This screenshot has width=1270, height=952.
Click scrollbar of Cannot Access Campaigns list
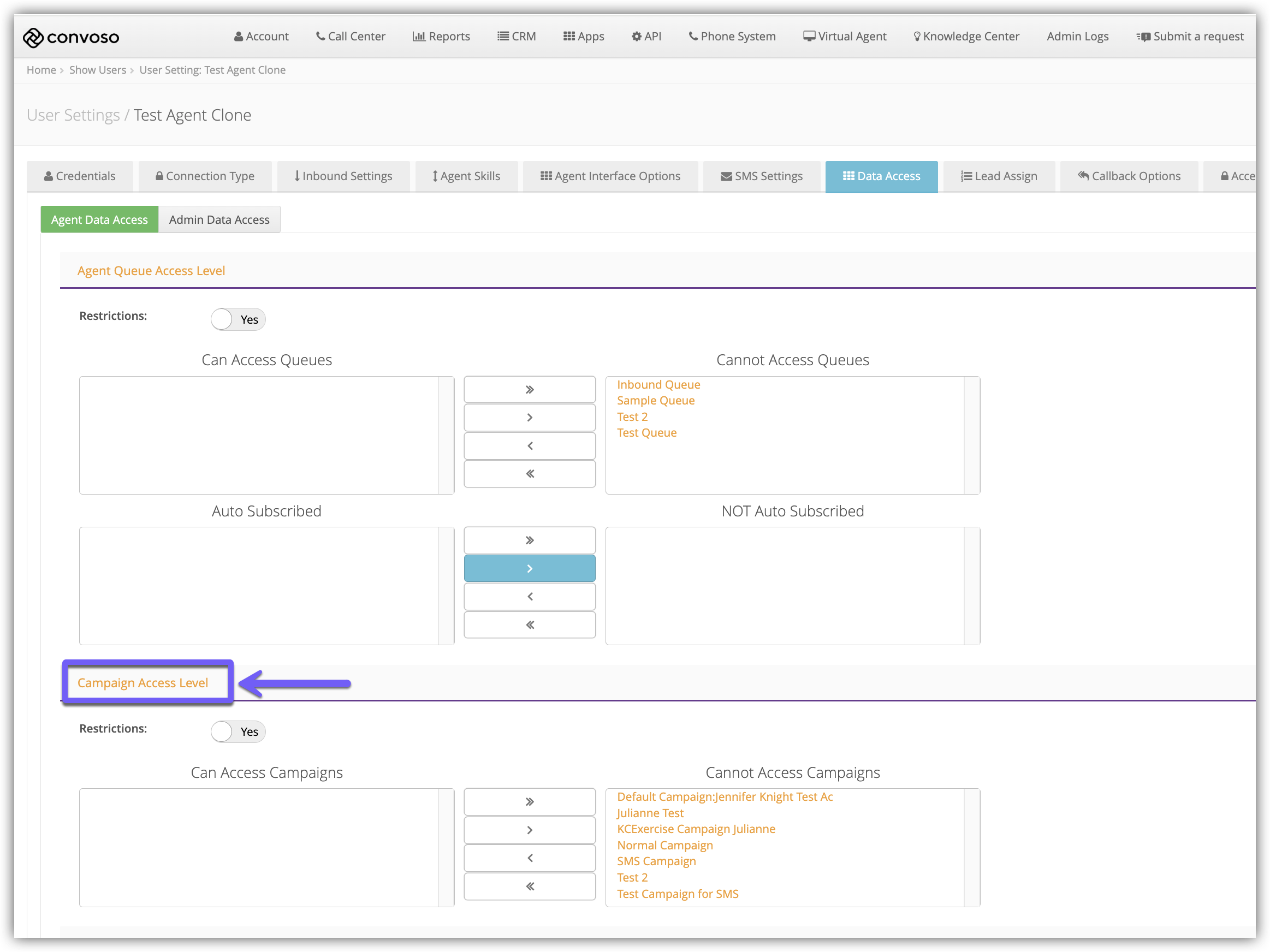(971, 847)
